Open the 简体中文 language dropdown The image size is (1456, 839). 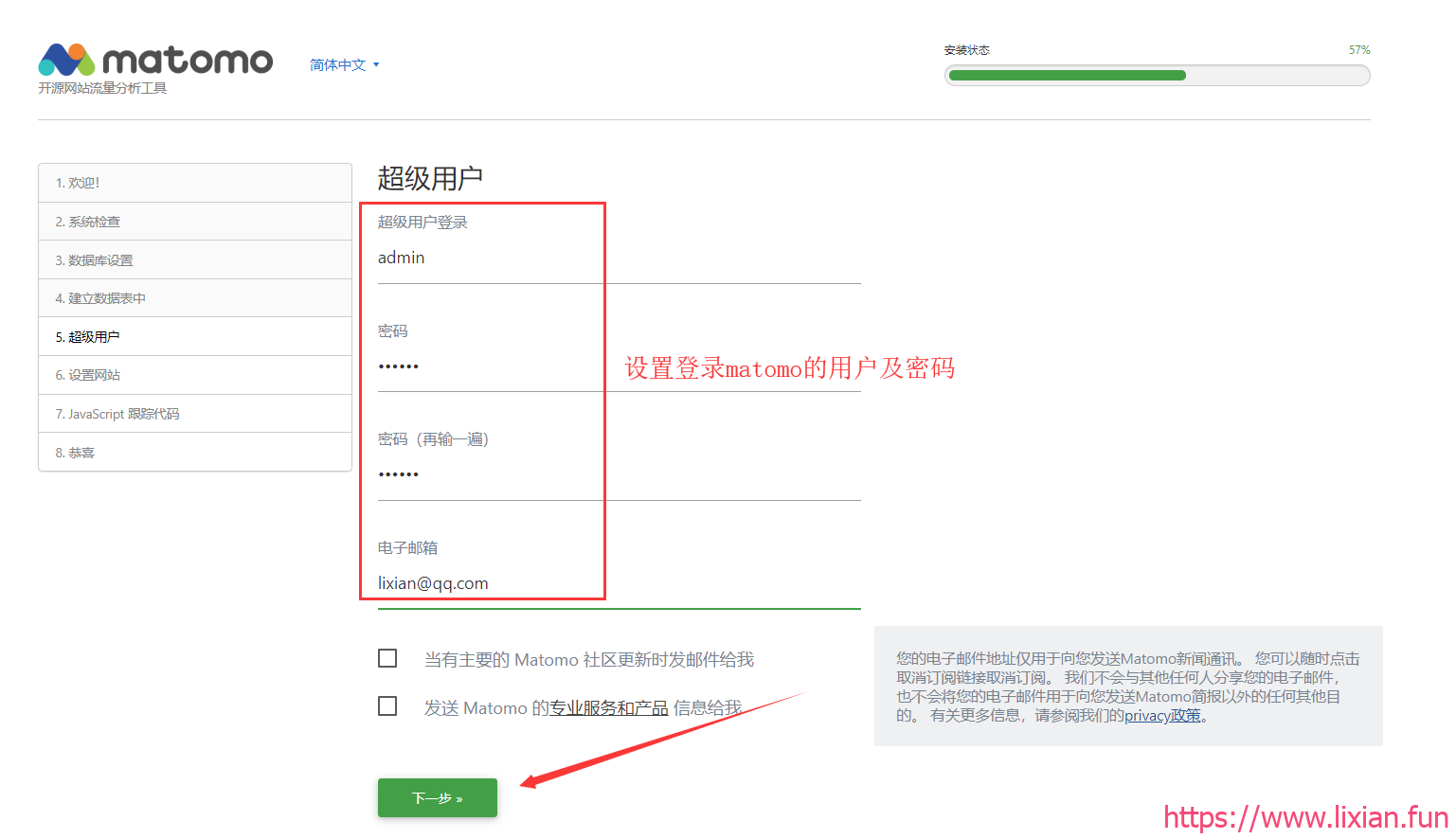pos(345,65)
